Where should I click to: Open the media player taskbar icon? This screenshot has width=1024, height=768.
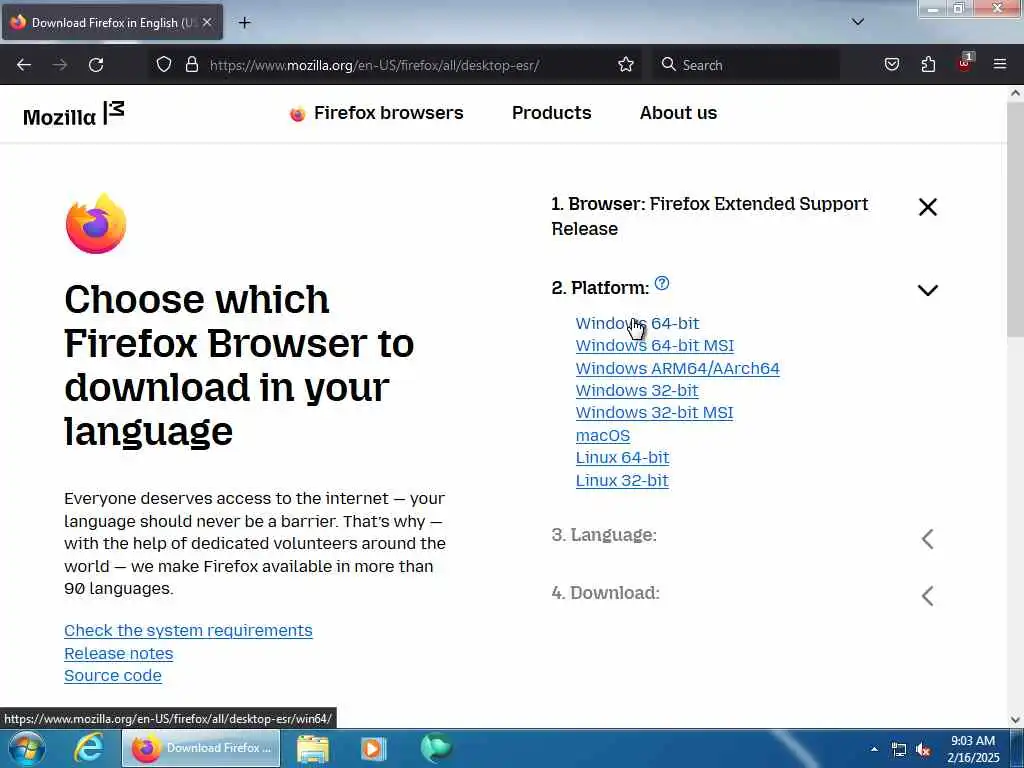pos(374,748)
